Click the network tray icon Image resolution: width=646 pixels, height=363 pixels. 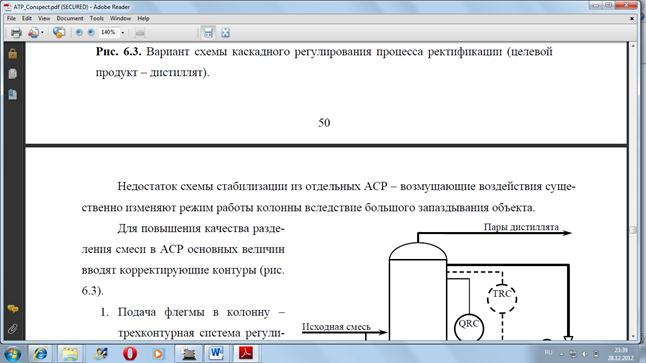pos(573,354)
